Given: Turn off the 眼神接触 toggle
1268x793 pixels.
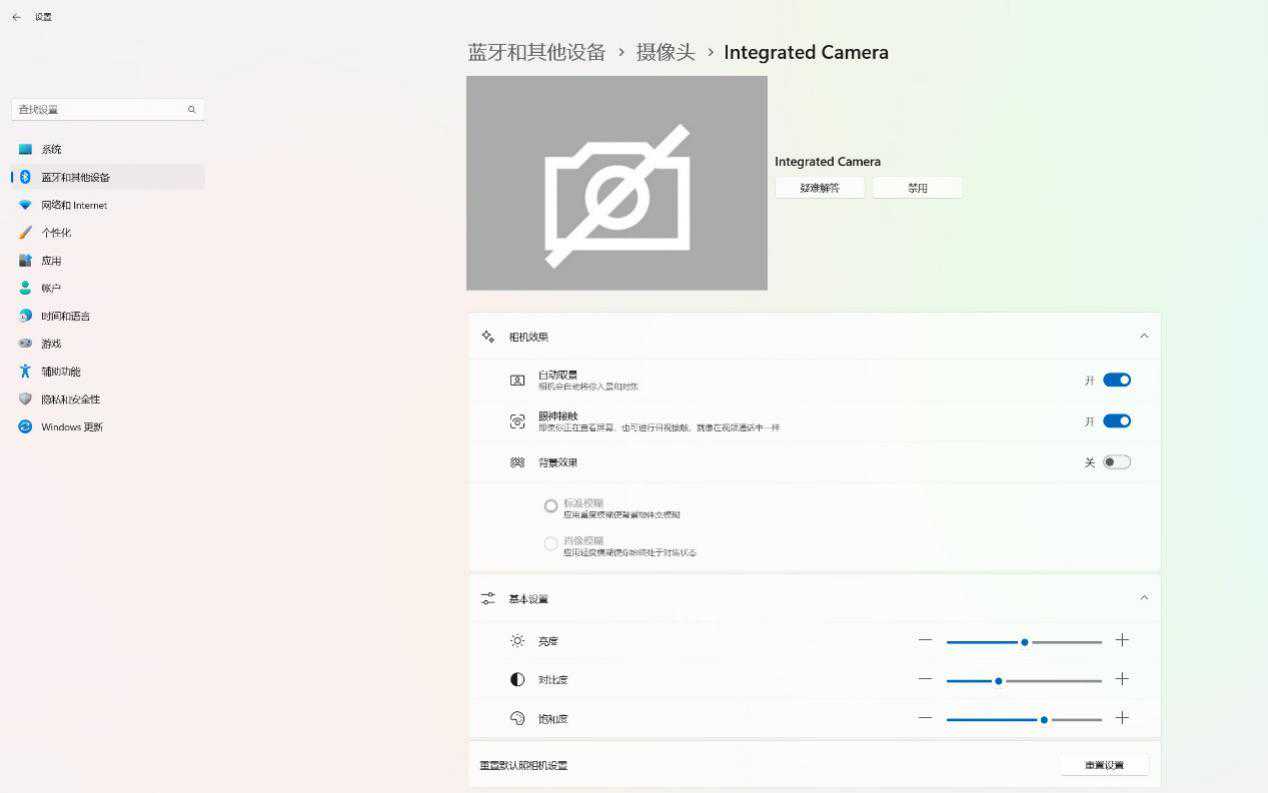Looking at the screenshot, I should (x=1117, y=421).
